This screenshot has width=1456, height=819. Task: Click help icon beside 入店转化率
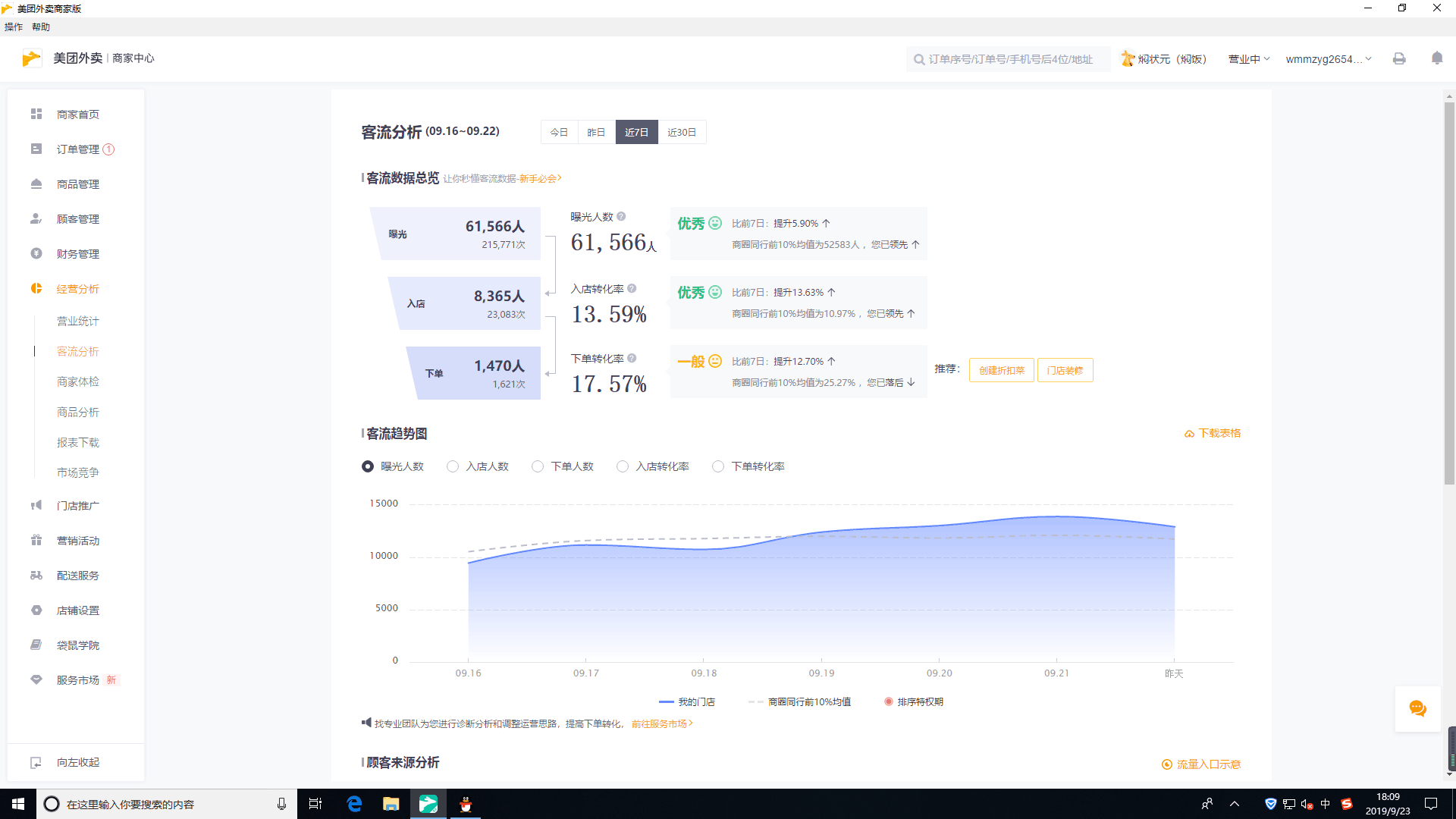[632, 288]
